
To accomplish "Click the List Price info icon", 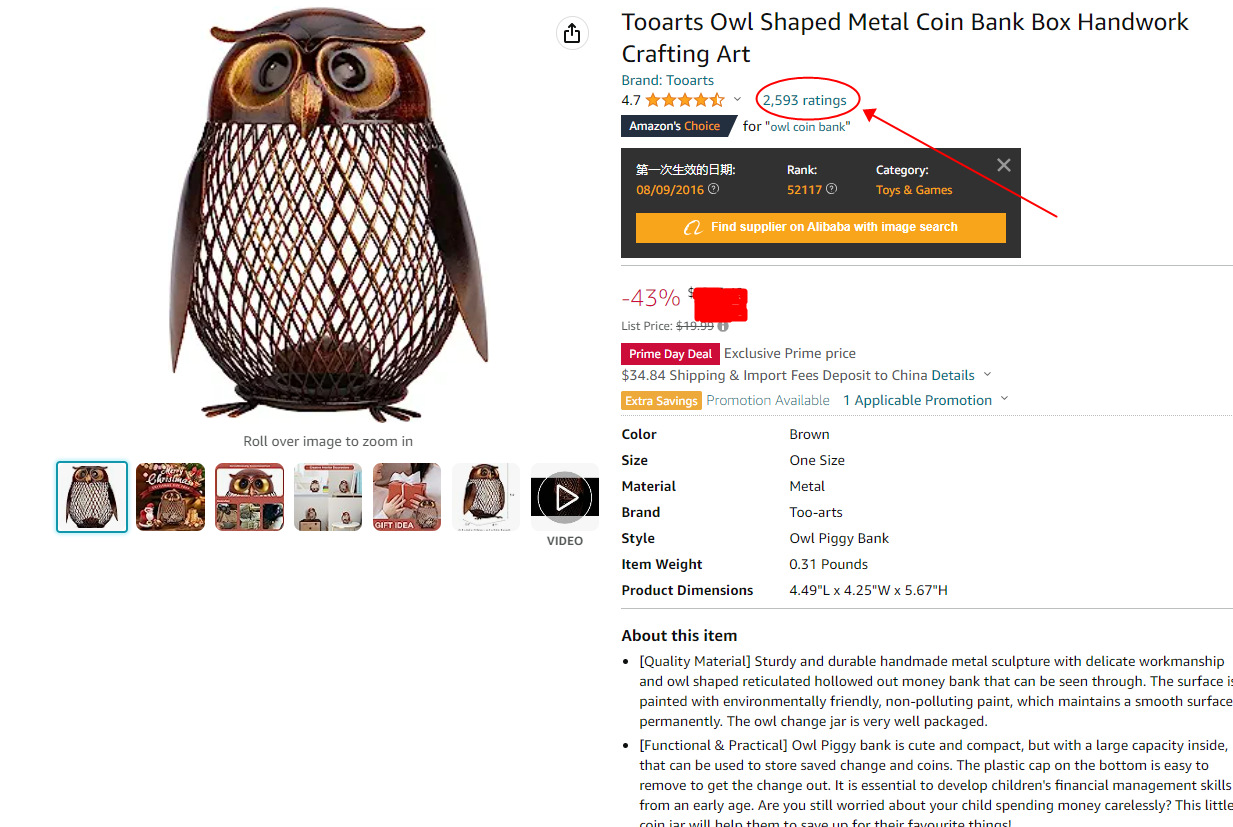I will 722,326.
